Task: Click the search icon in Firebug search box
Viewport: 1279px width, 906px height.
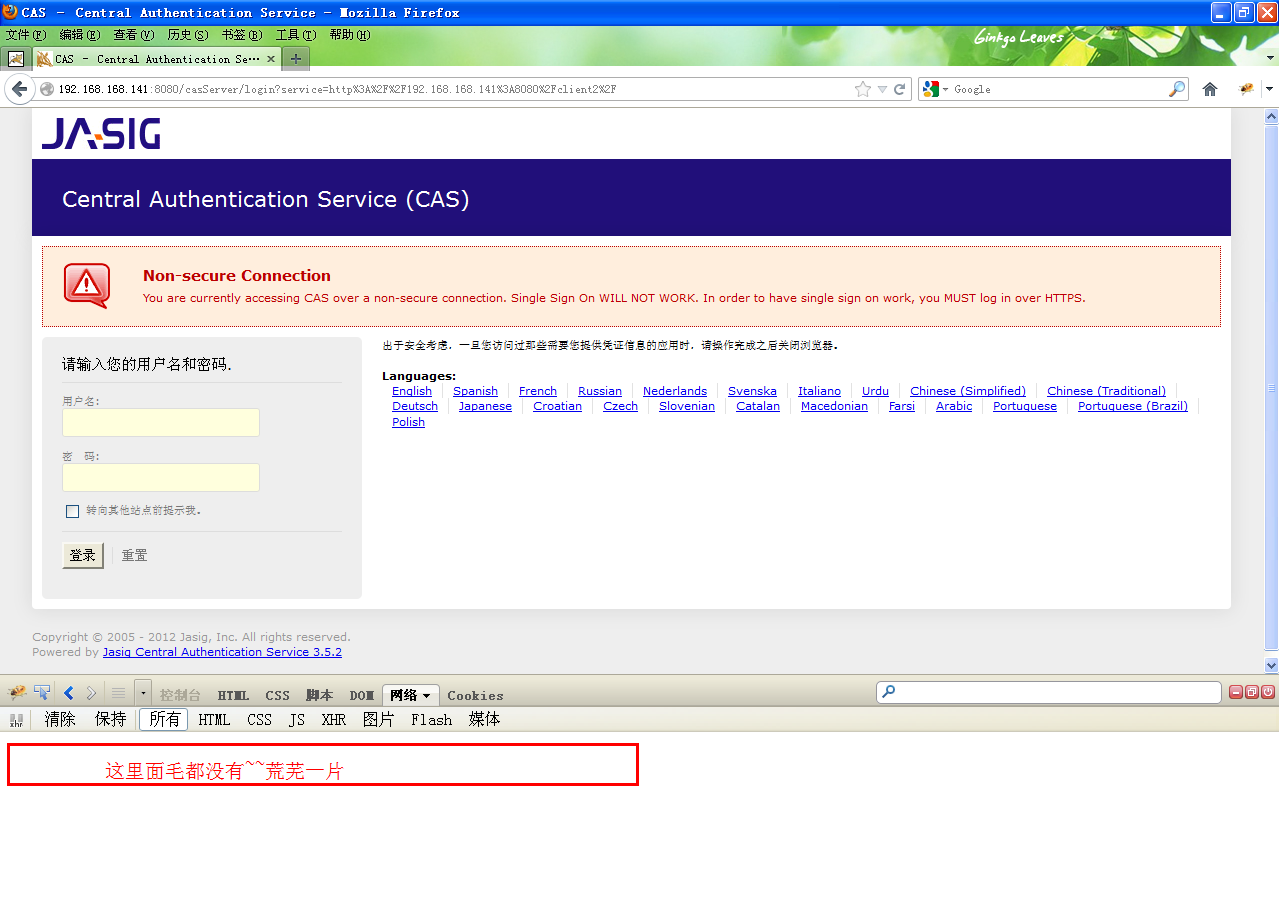Action: click(x=889, y=692)
